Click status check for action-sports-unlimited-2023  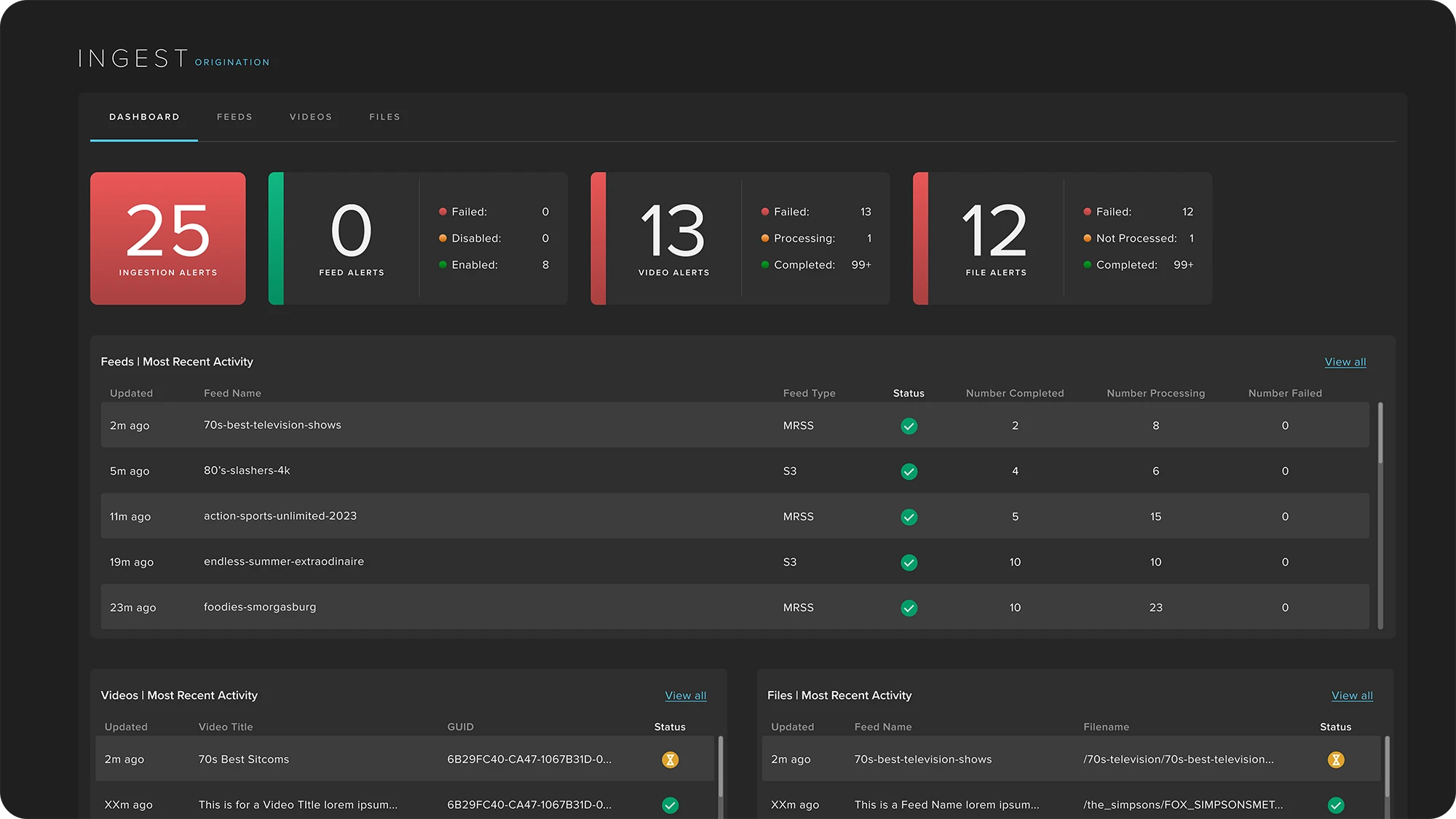coord(909,517)
